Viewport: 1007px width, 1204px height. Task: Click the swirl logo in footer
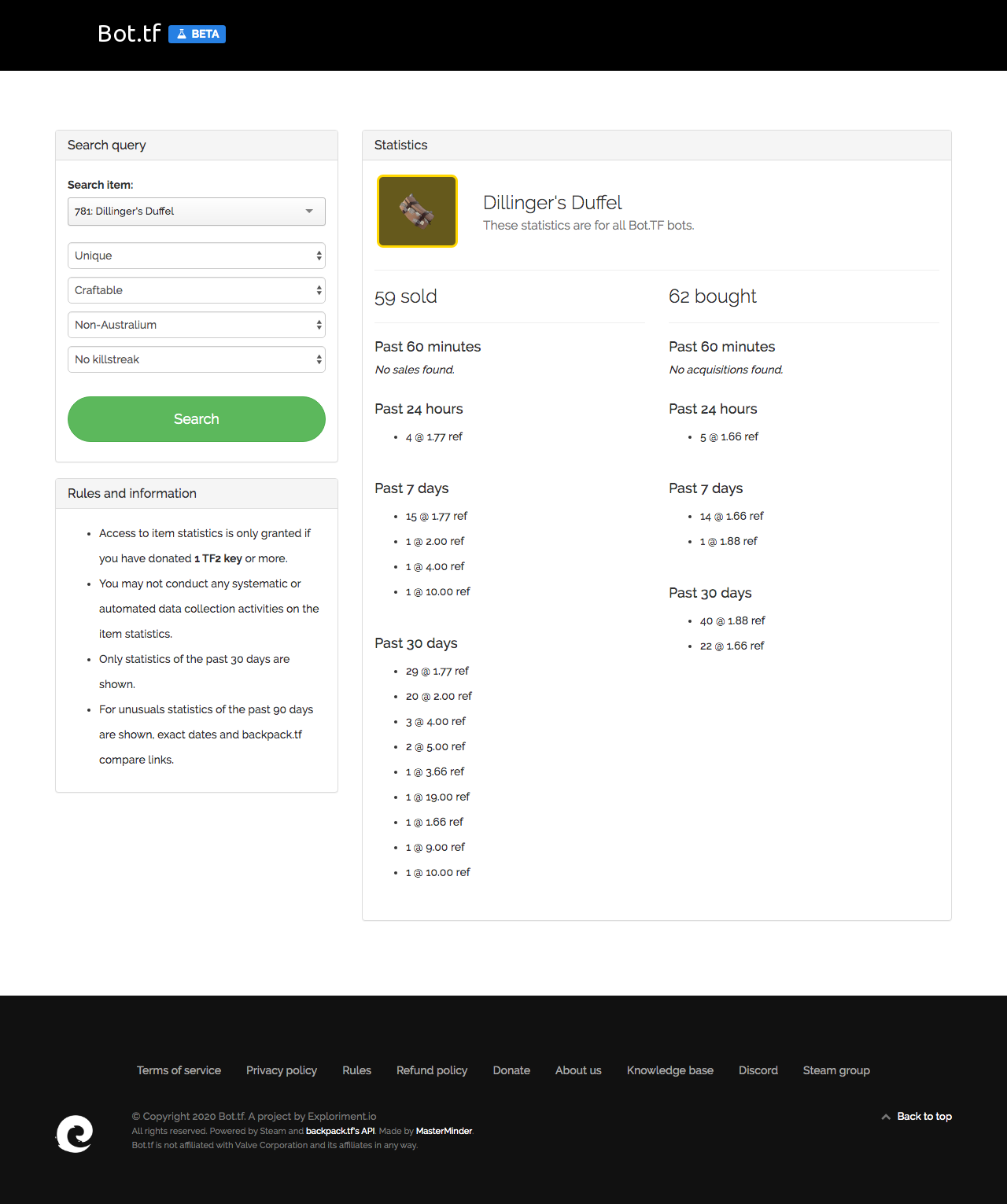click(x=75, y=1133)
